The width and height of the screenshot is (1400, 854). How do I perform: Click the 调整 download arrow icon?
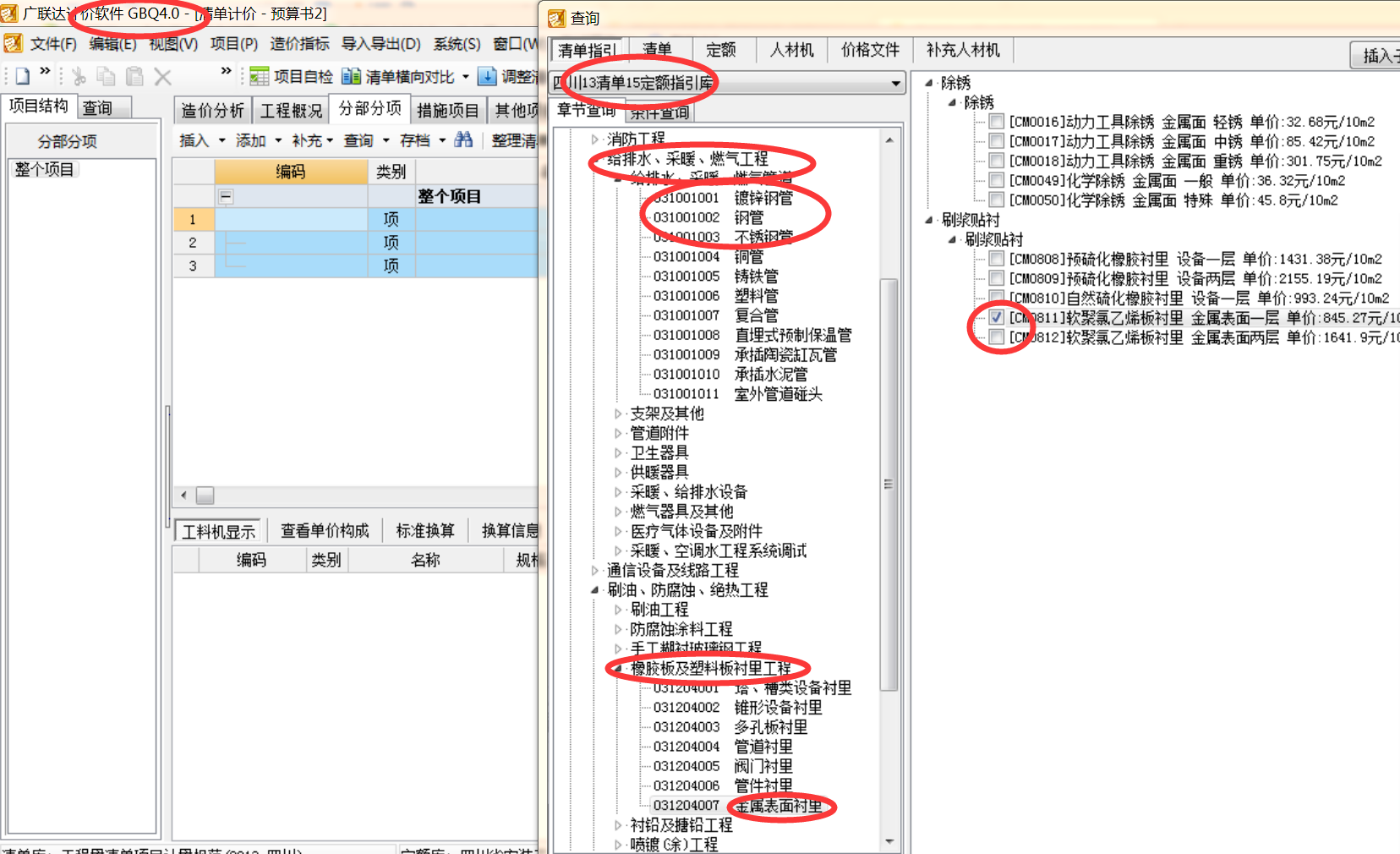(487, 76)
